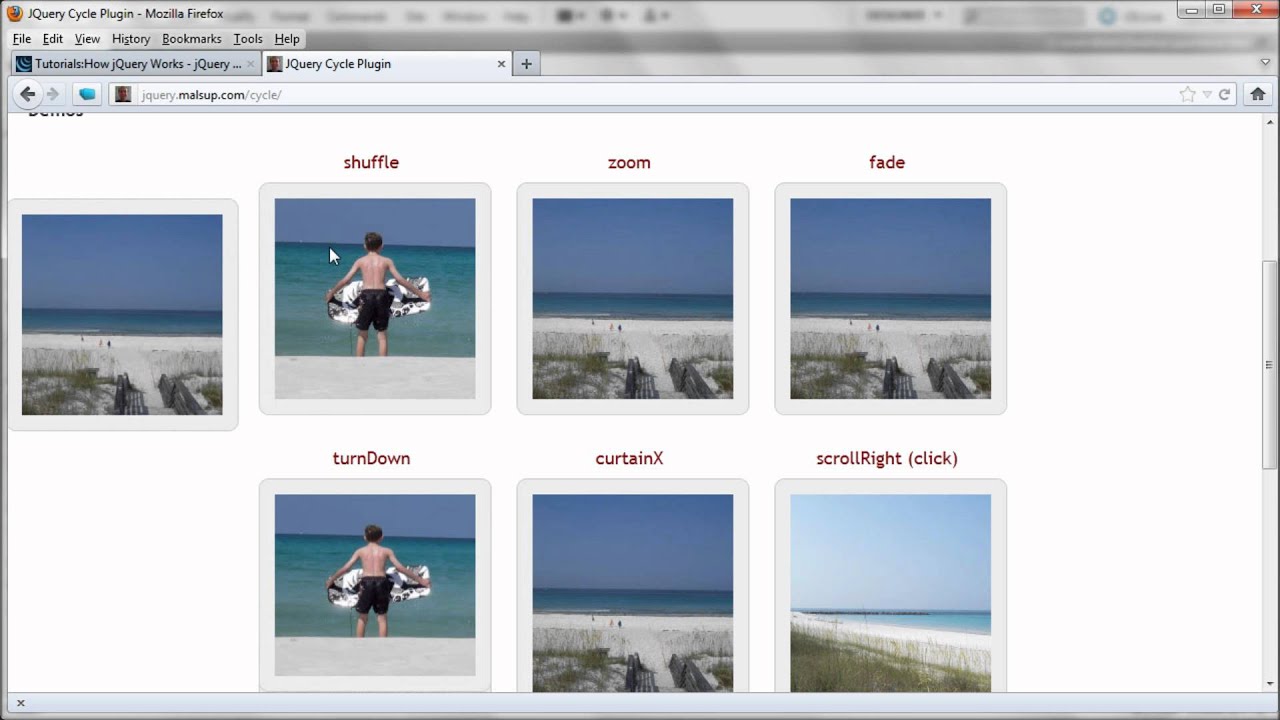Image resolution: width=1280 pixels, height=720 pixels.
Task: Click the vertical scrollbar thumb
Action: [1270, 365]
